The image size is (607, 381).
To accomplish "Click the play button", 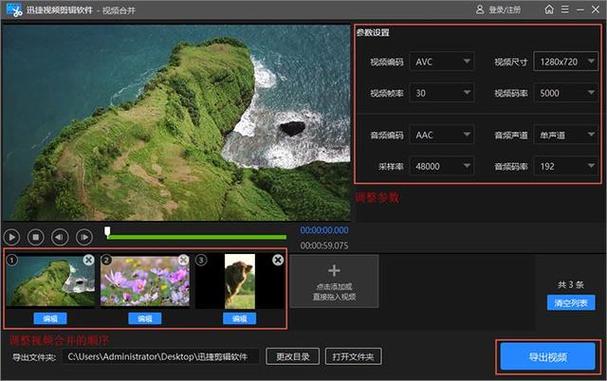I will tap(12, 237).
